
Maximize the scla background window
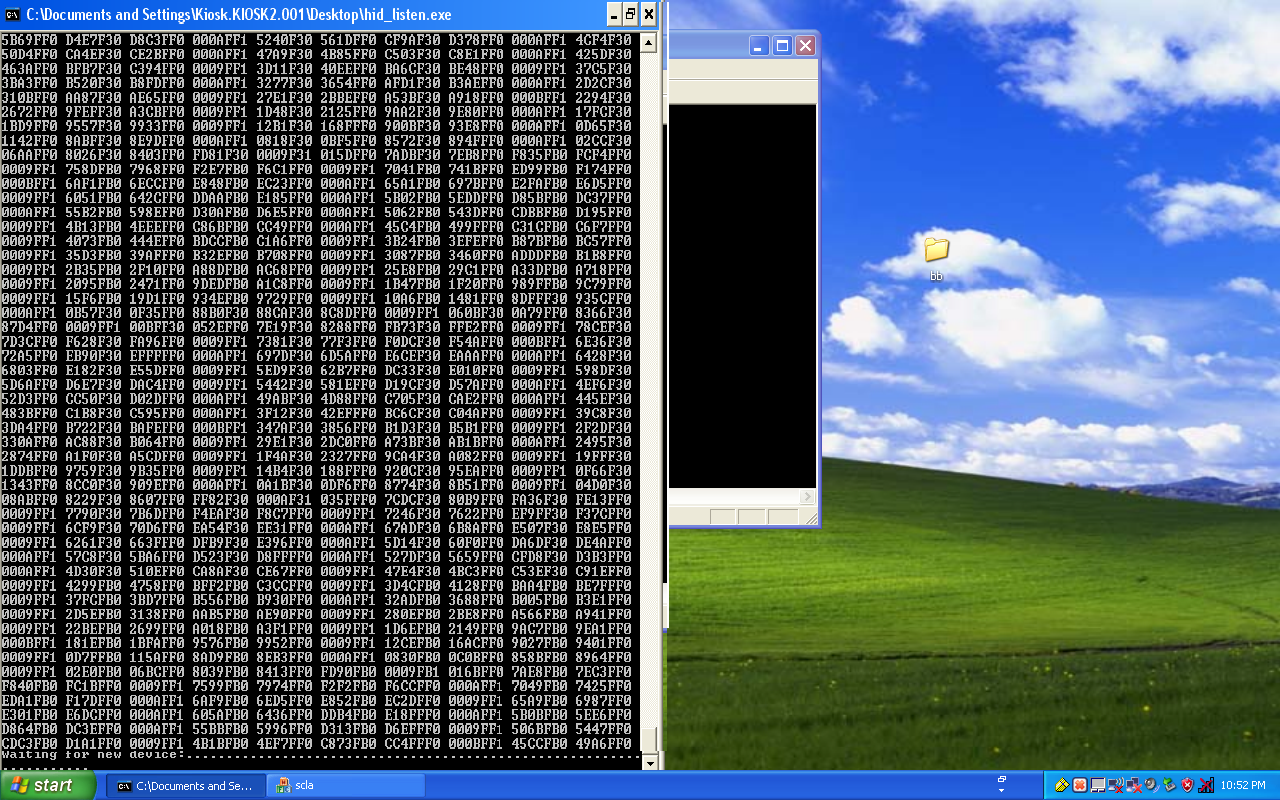point(782,46)
